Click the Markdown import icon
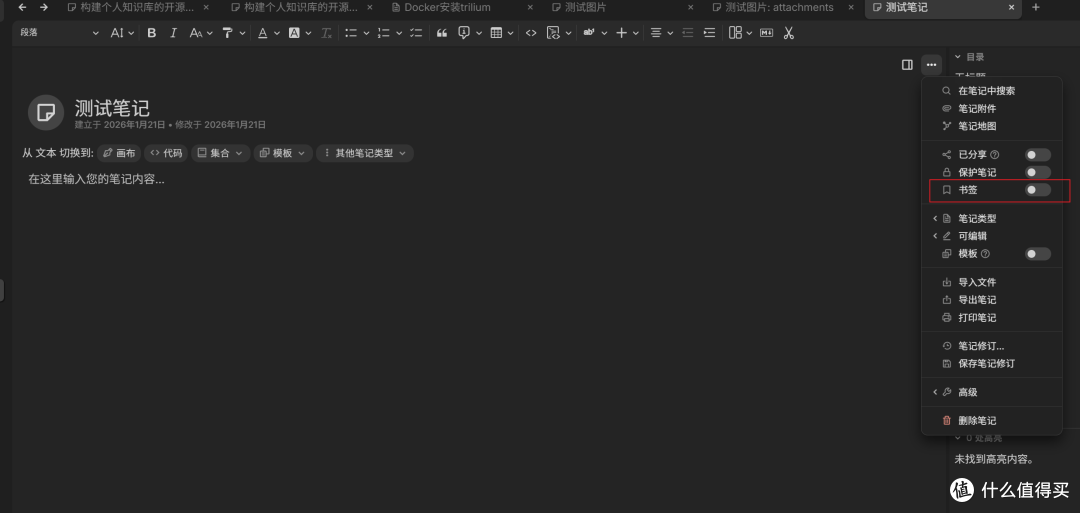1080x513 pixels. [x=767, y=32]
